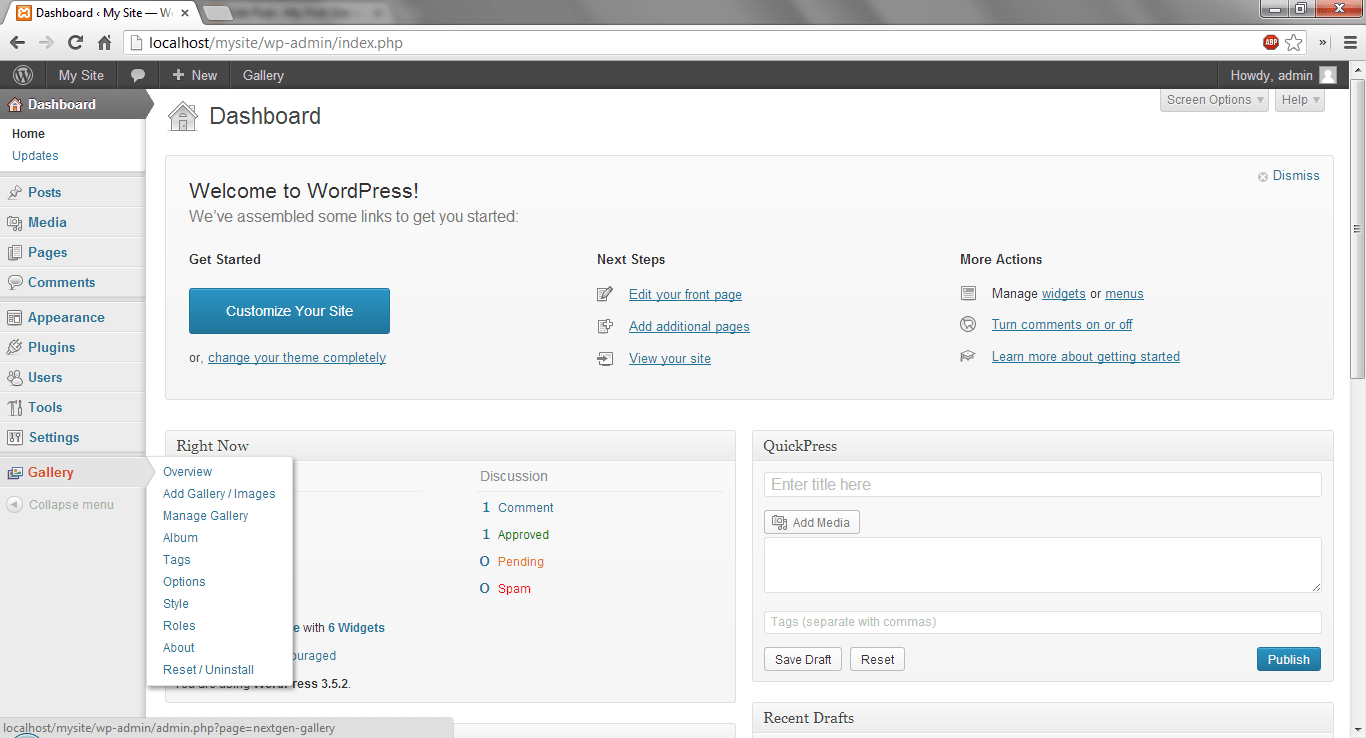Click the admin user avatar
Screen dimensions: 1366x738
[x=1327, y=75]
